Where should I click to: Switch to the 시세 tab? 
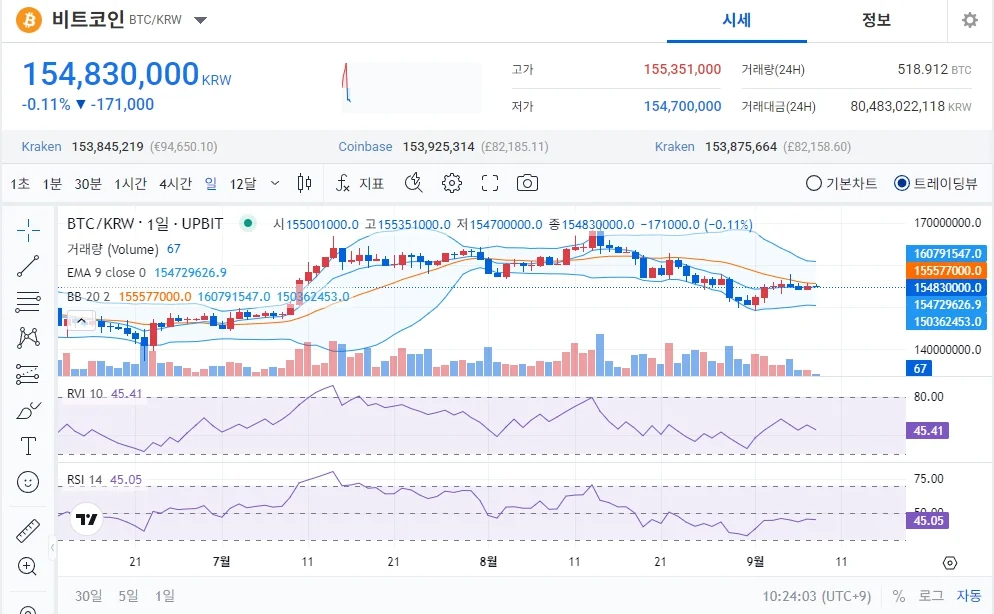737,20
